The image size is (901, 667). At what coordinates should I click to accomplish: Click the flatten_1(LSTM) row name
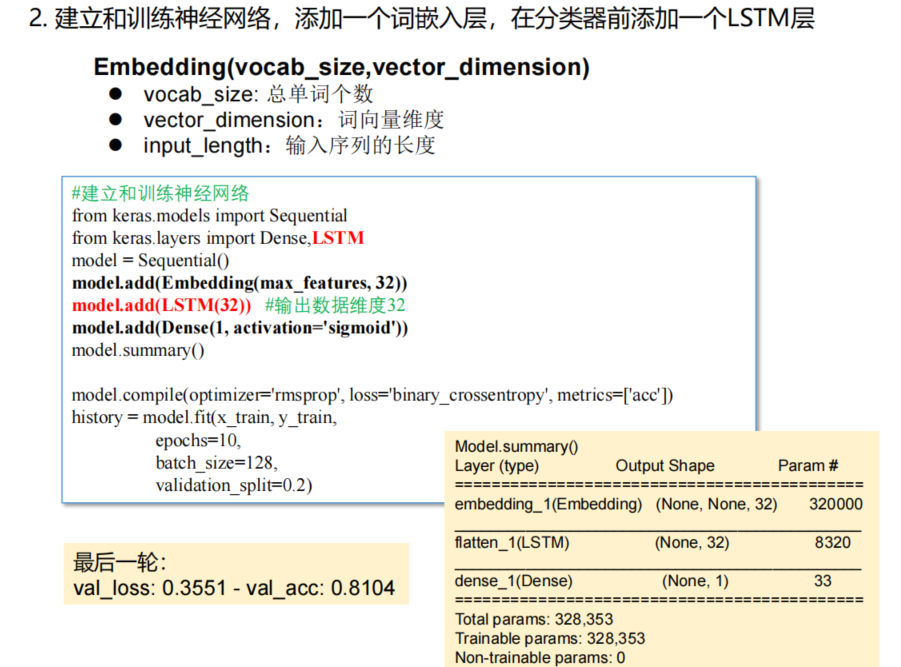pyautogui.click(x=512, y=542)
